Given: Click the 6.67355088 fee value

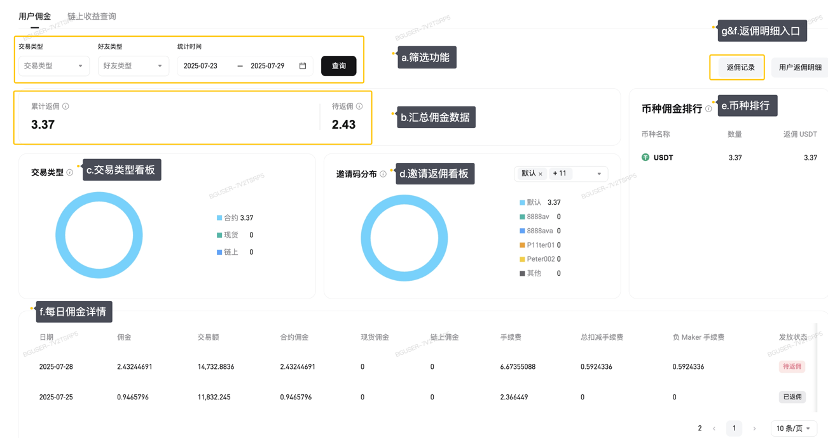Looking at the screenshot, I should click(518, 367).
